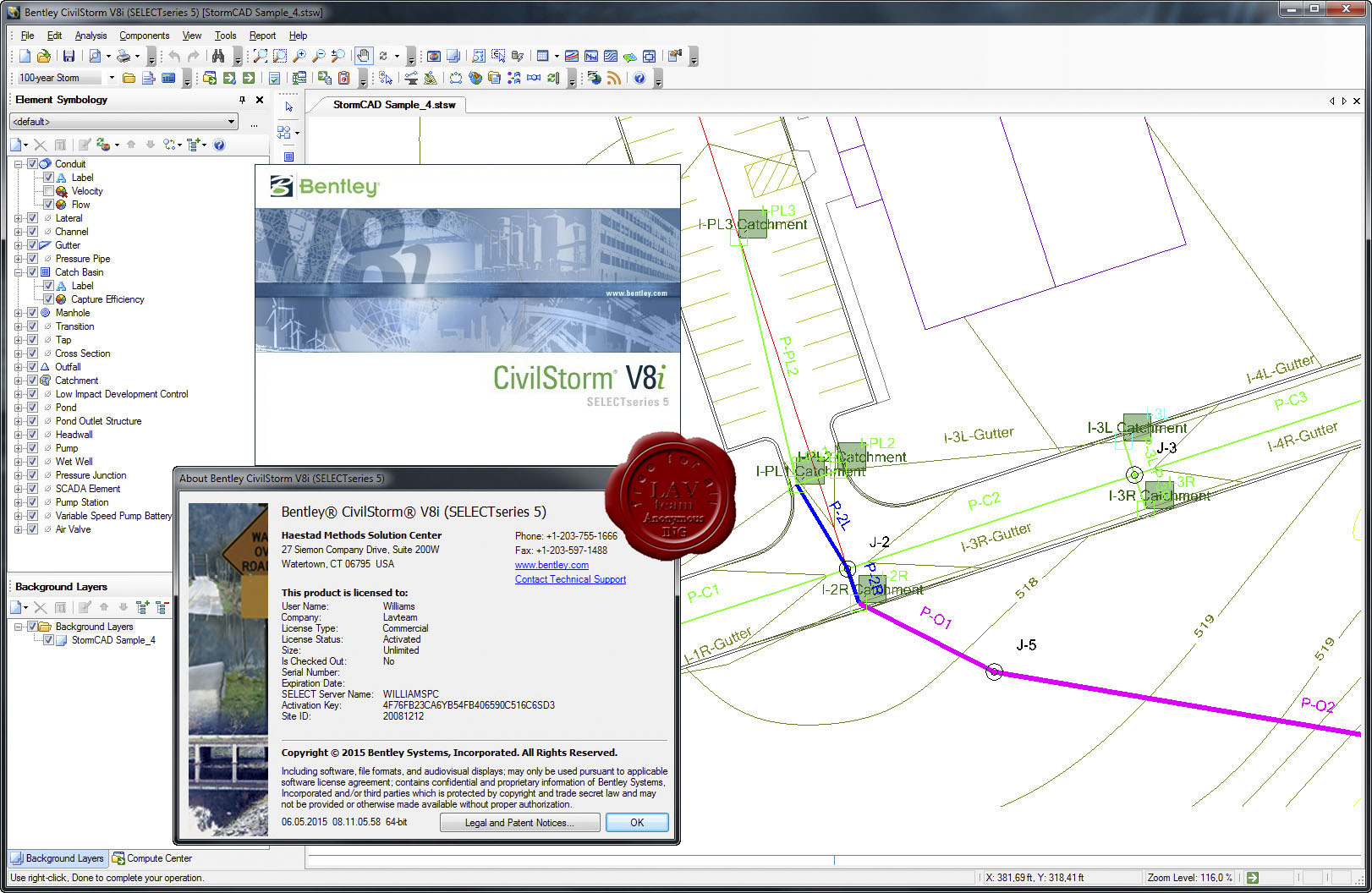Collapse the Catch Basin tree node

(x=19, y=272)
